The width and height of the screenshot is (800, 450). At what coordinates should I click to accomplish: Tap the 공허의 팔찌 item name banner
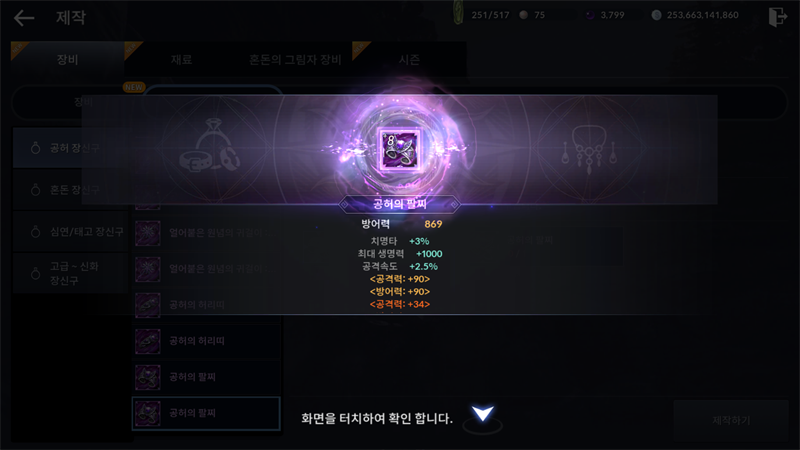pos(399,205)
